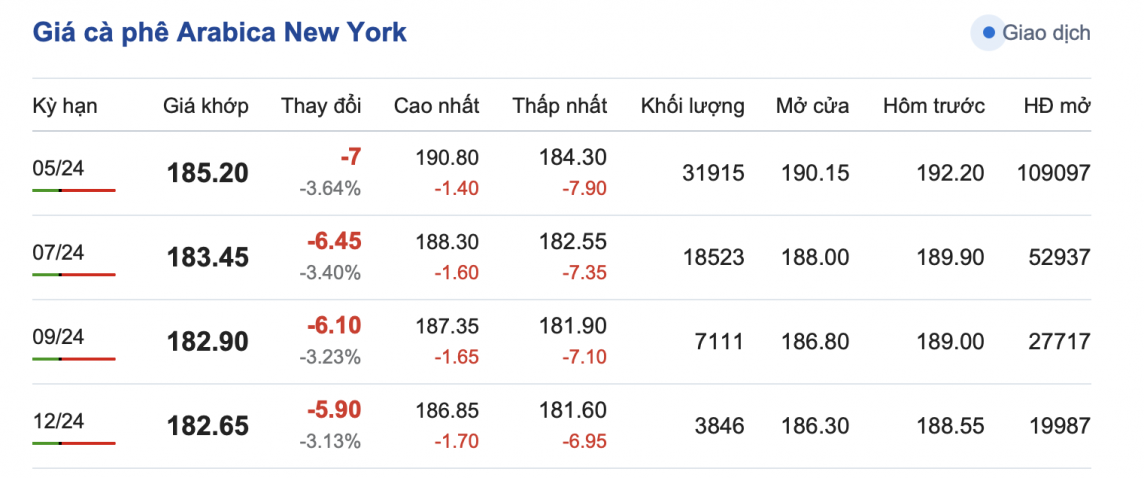This screenshot has width=1144, height=478.
Task: Click the Mở cửa column header
Action: (812, 105)
